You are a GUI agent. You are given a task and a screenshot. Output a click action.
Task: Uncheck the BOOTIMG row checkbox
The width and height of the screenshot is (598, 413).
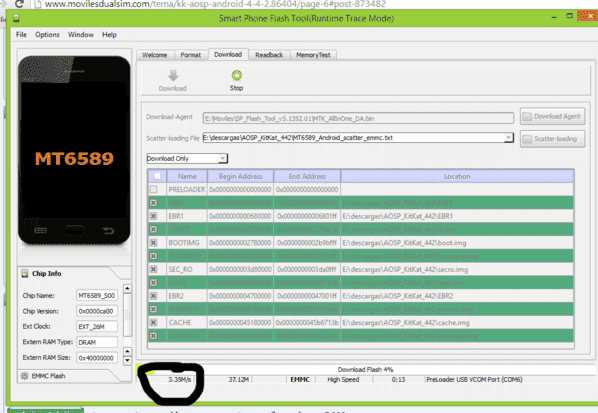click(x=153, y=243)
